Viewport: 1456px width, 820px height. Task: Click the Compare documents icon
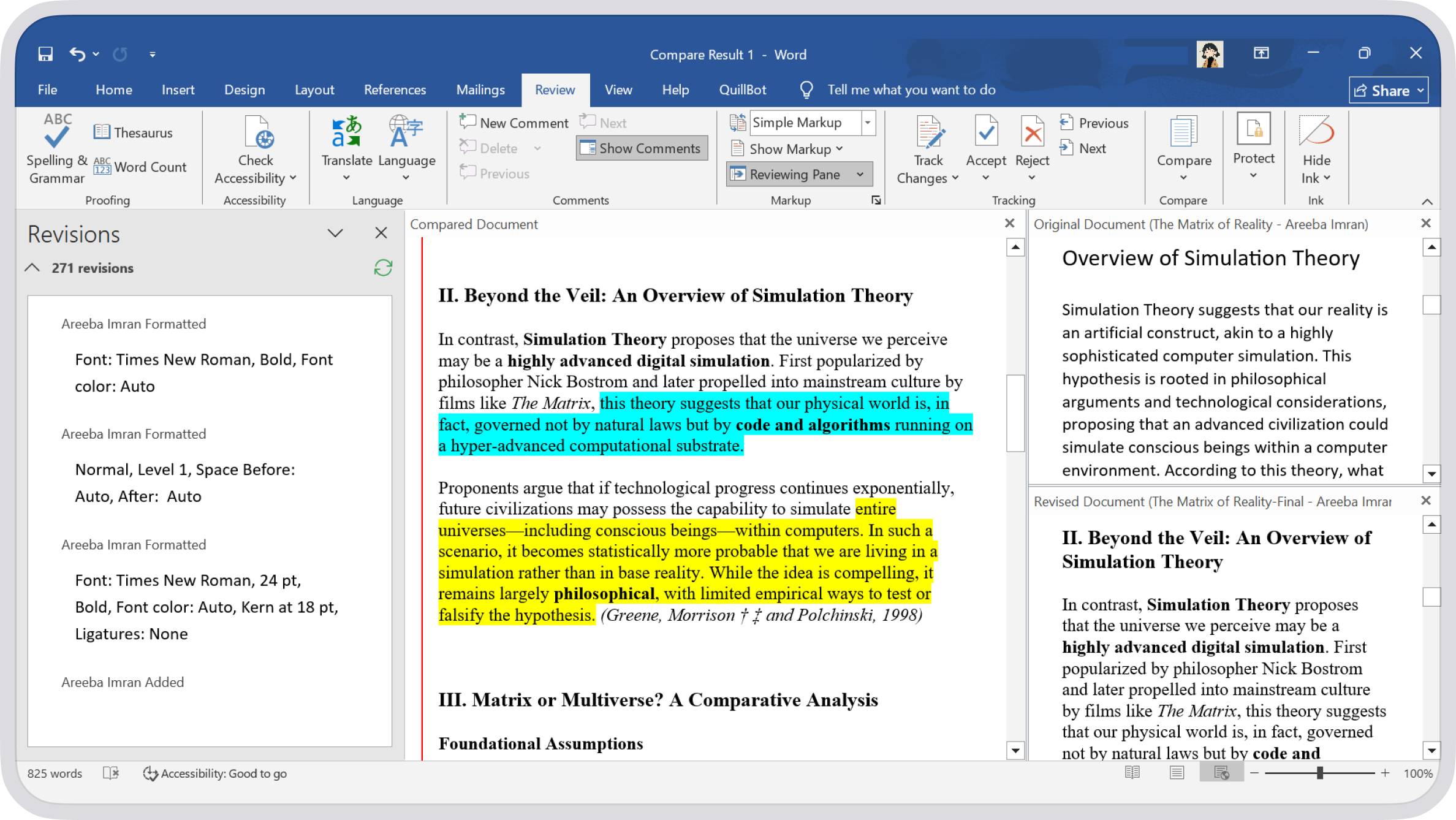1183,131
